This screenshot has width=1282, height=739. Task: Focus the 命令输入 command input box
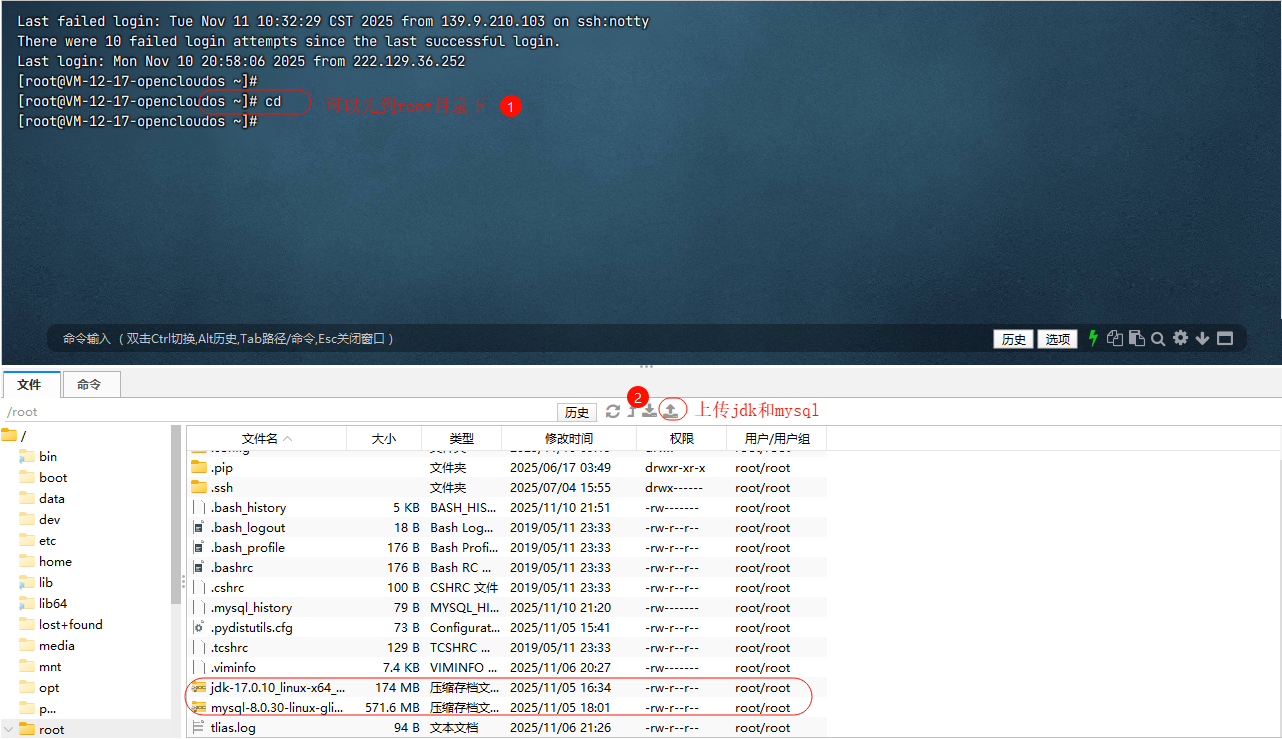pos(520,339)
